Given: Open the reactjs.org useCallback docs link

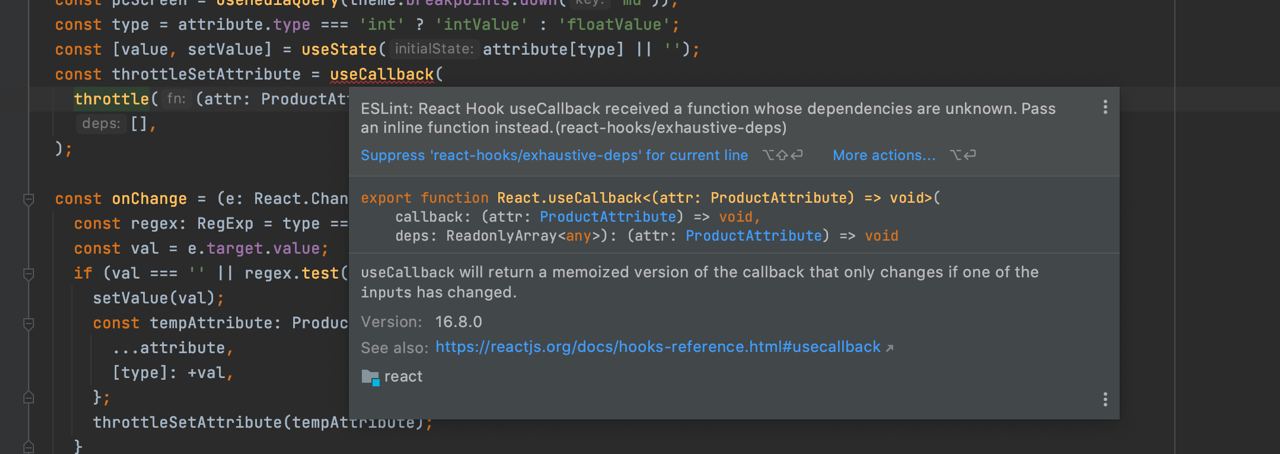Looking at the screenshot, I should click(658, 347).
